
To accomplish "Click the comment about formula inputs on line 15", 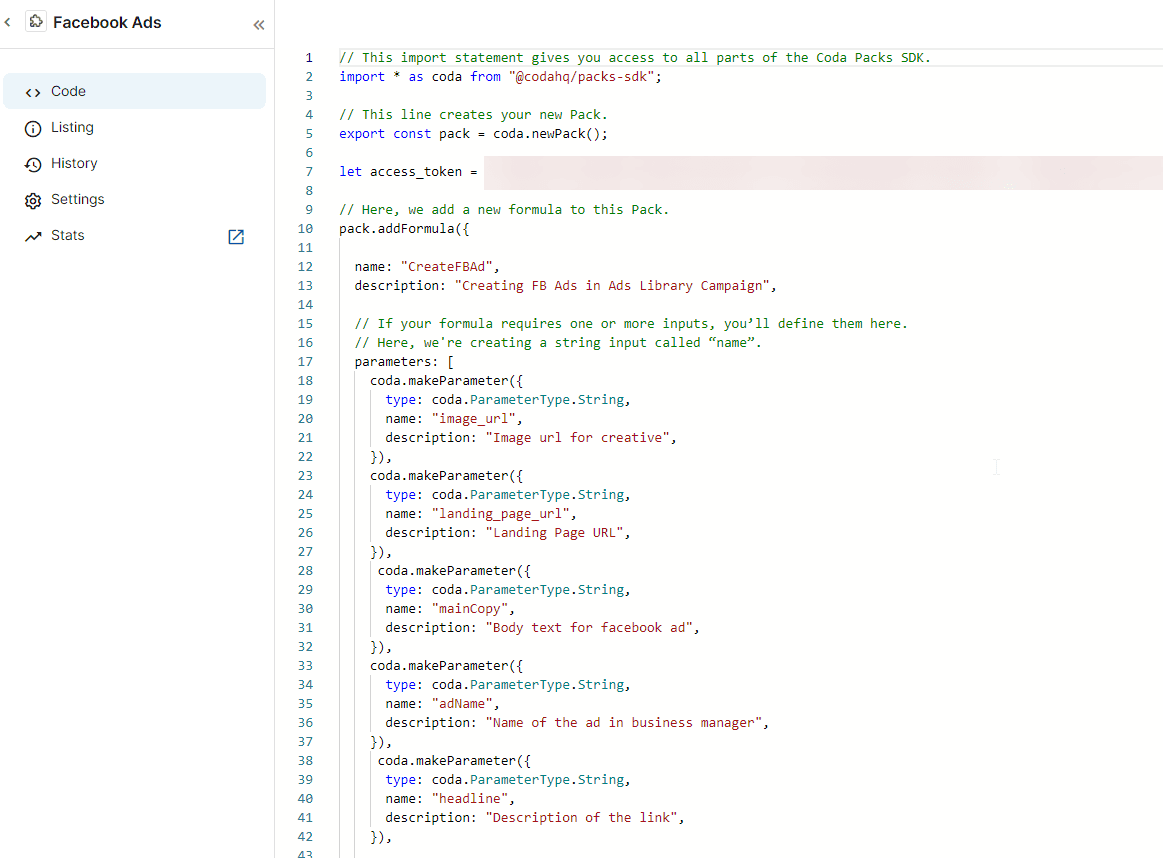I will pyautogui.click(x=631, y=324).
